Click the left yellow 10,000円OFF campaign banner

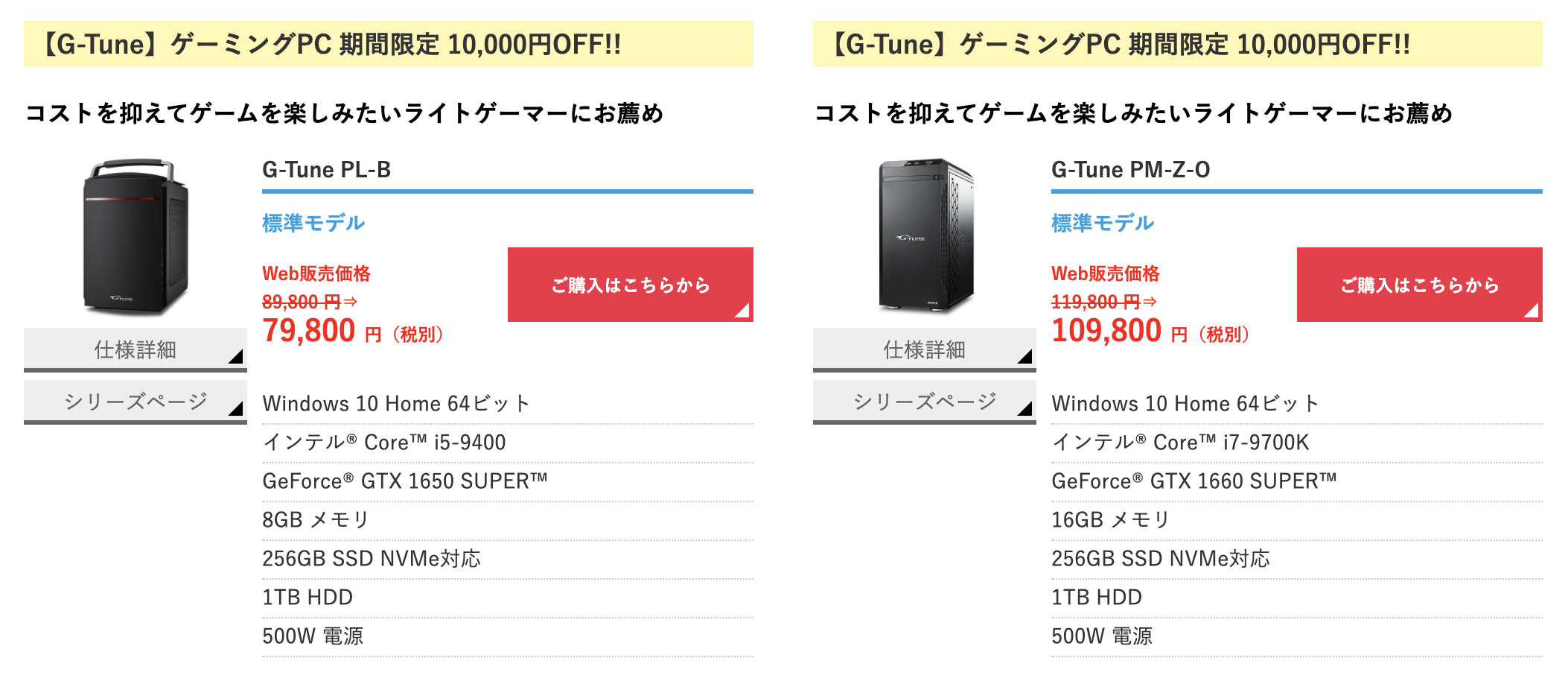tap(389, 44)
